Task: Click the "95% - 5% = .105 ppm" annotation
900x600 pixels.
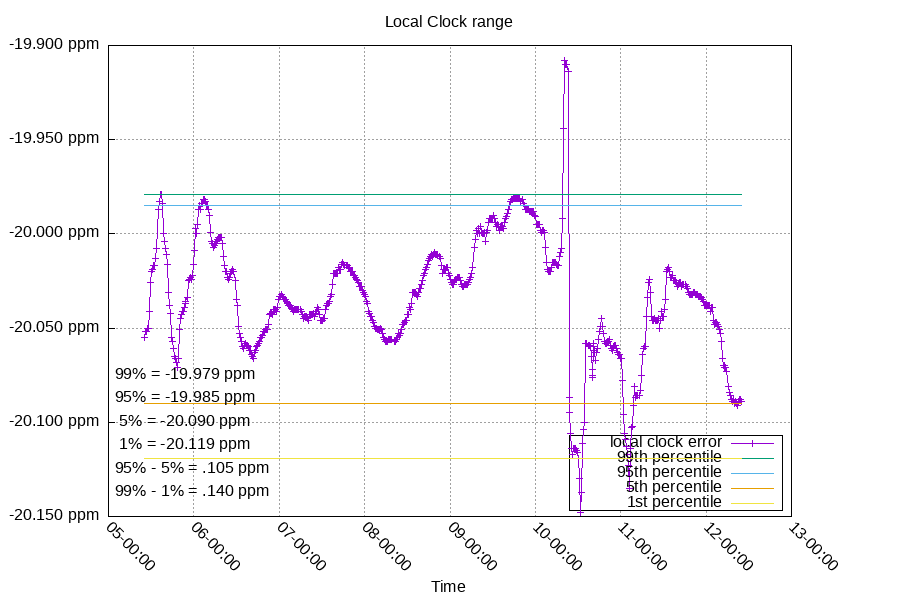Action: (x=192, y=467)
